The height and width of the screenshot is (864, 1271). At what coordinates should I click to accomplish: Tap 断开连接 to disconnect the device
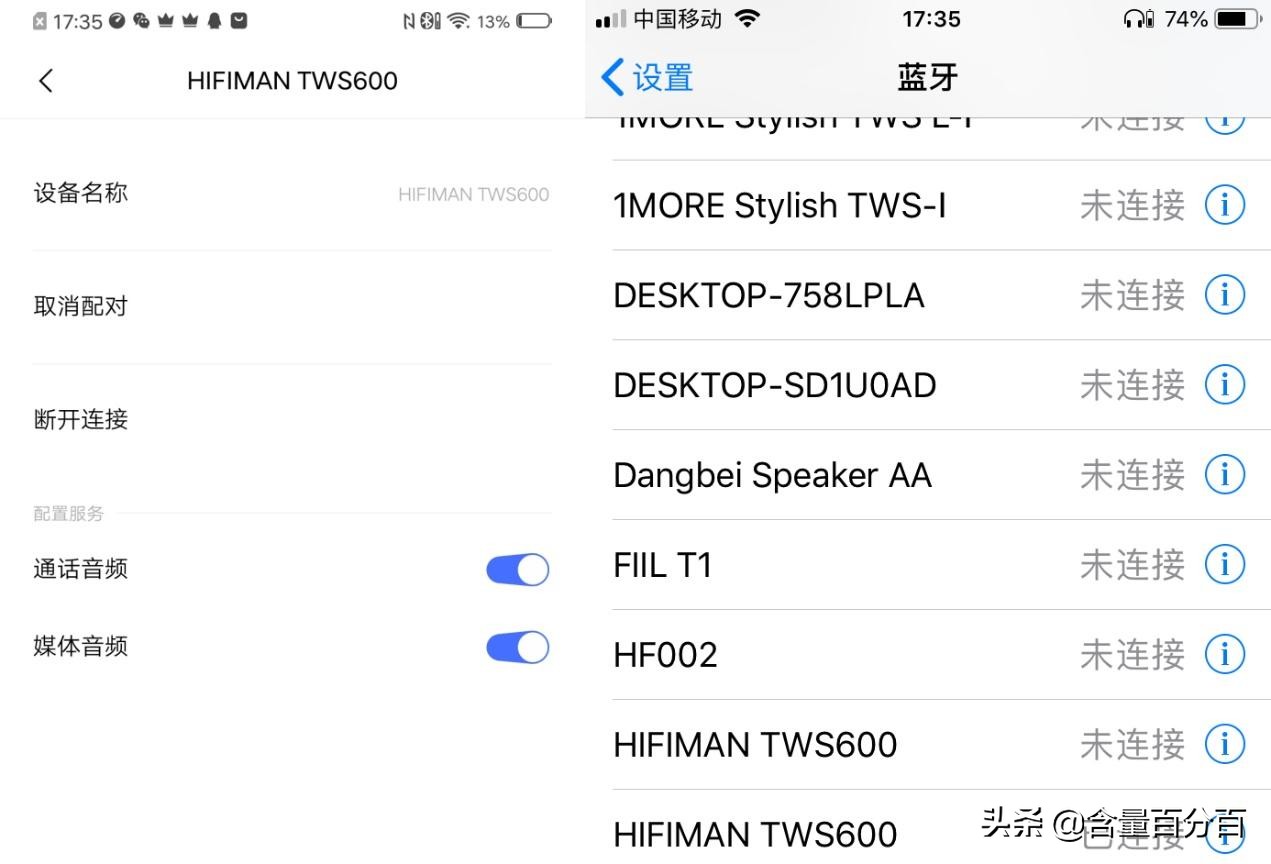click(81, 420)
